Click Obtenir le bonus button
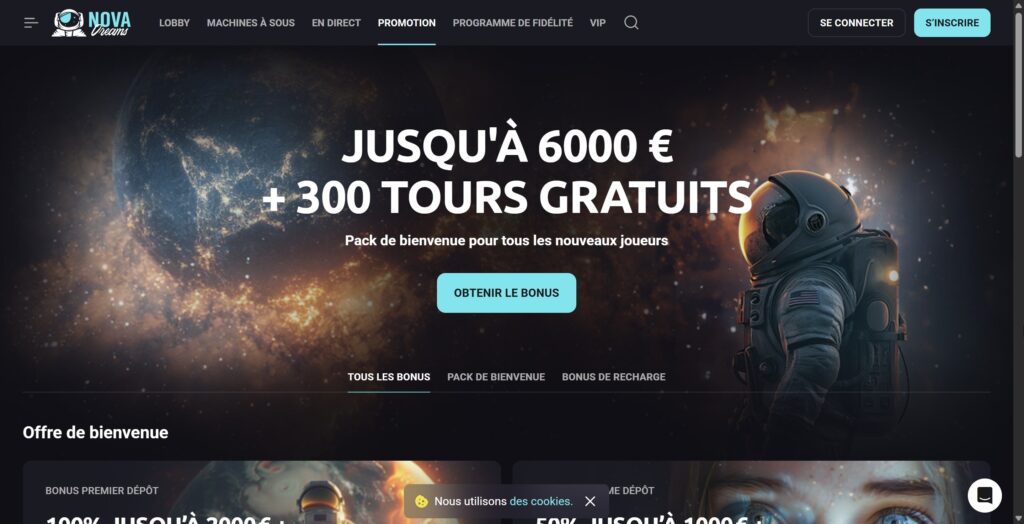 click(507, 293)
